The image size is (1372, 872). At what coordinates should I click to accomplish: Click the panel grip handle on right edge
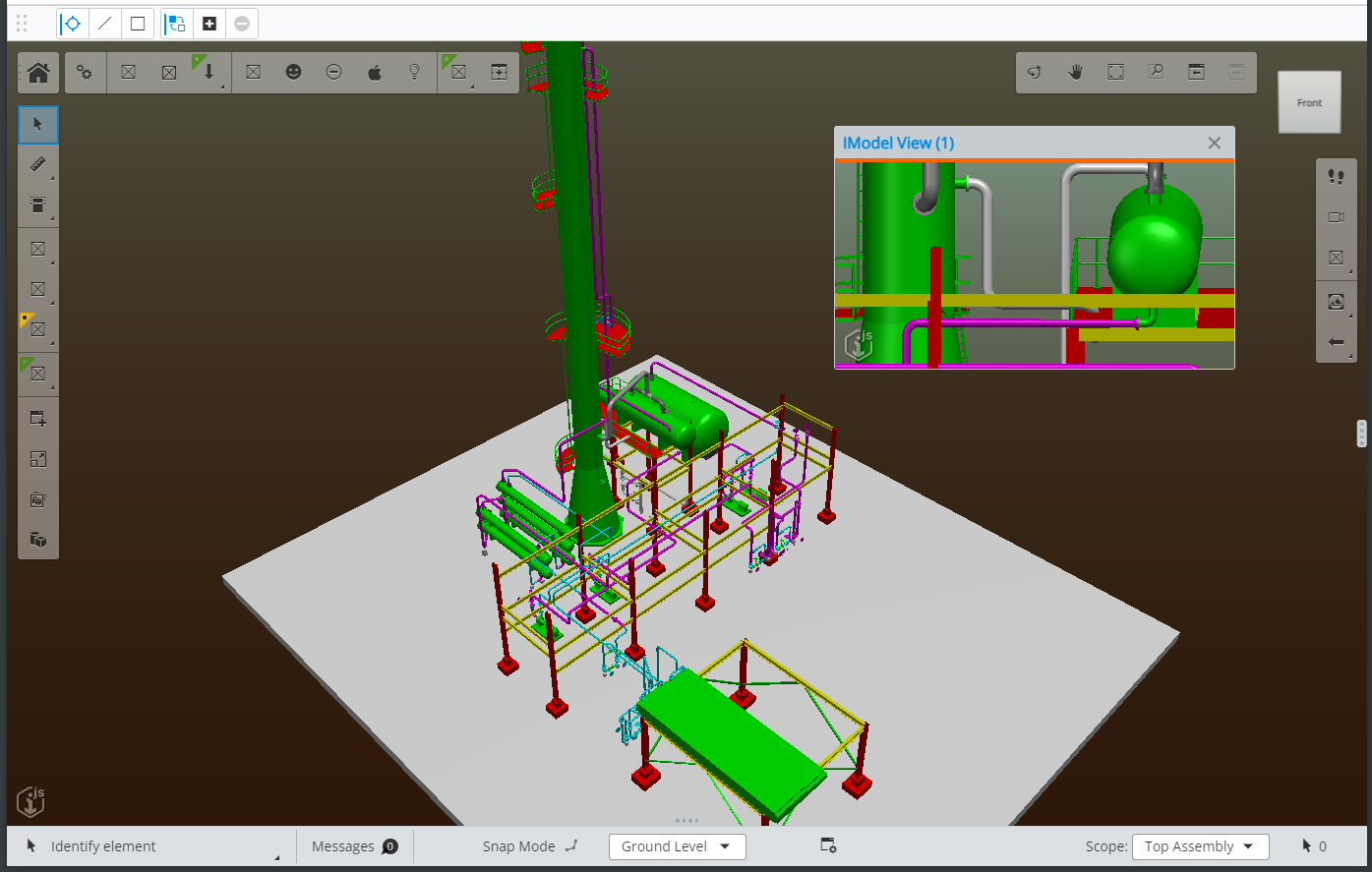[x=1361, y=434]
